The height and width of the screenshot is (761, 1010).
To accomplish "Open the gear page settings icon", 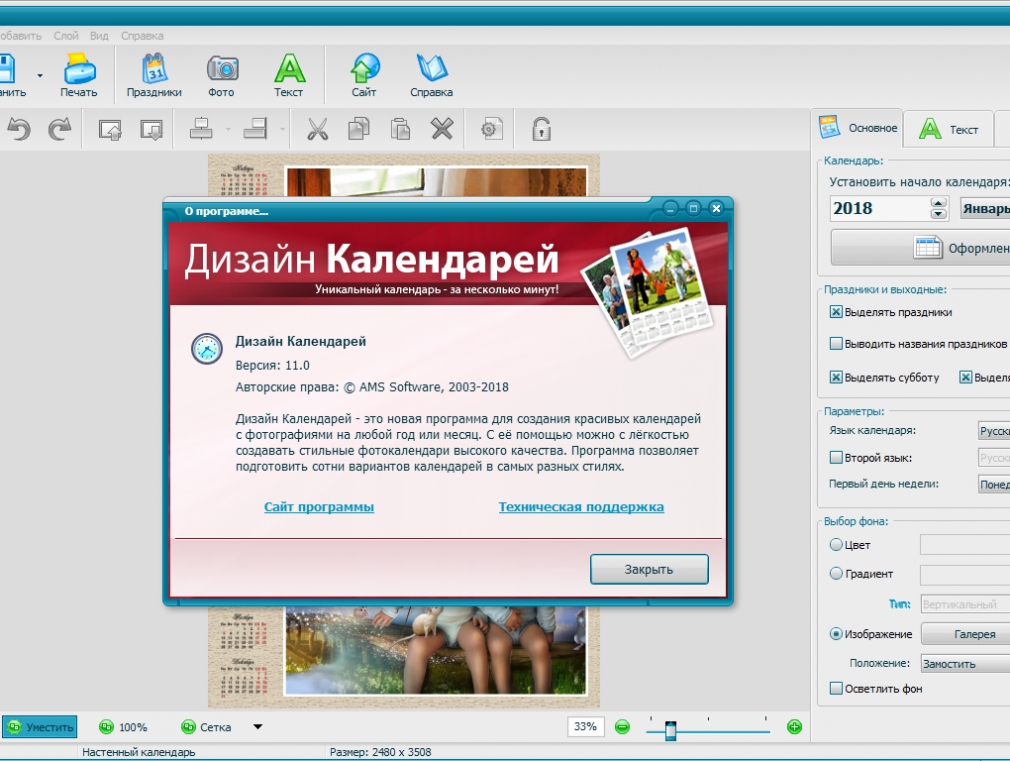I will (491, 130).
